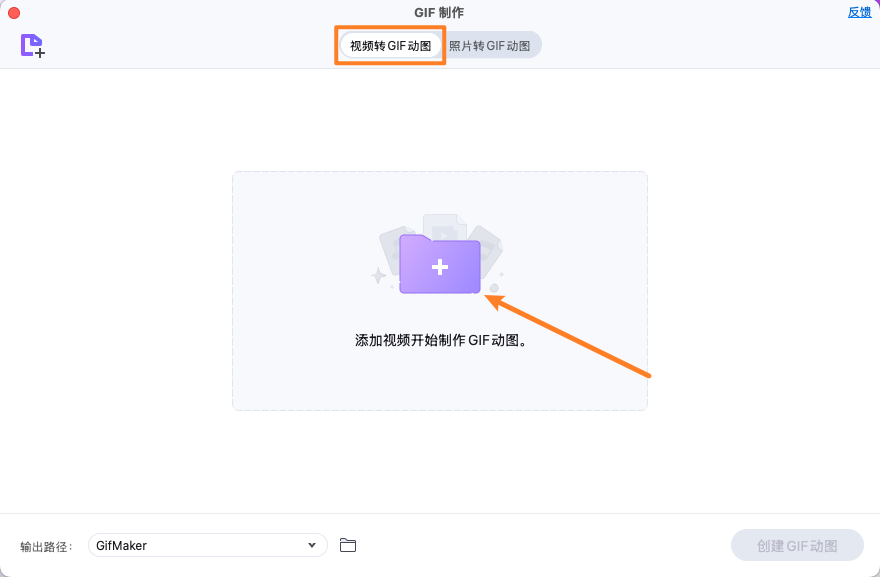Screen dimensions: 880x577
Task: Click the dashed upload area to add videos
Action: coord(440,290)
